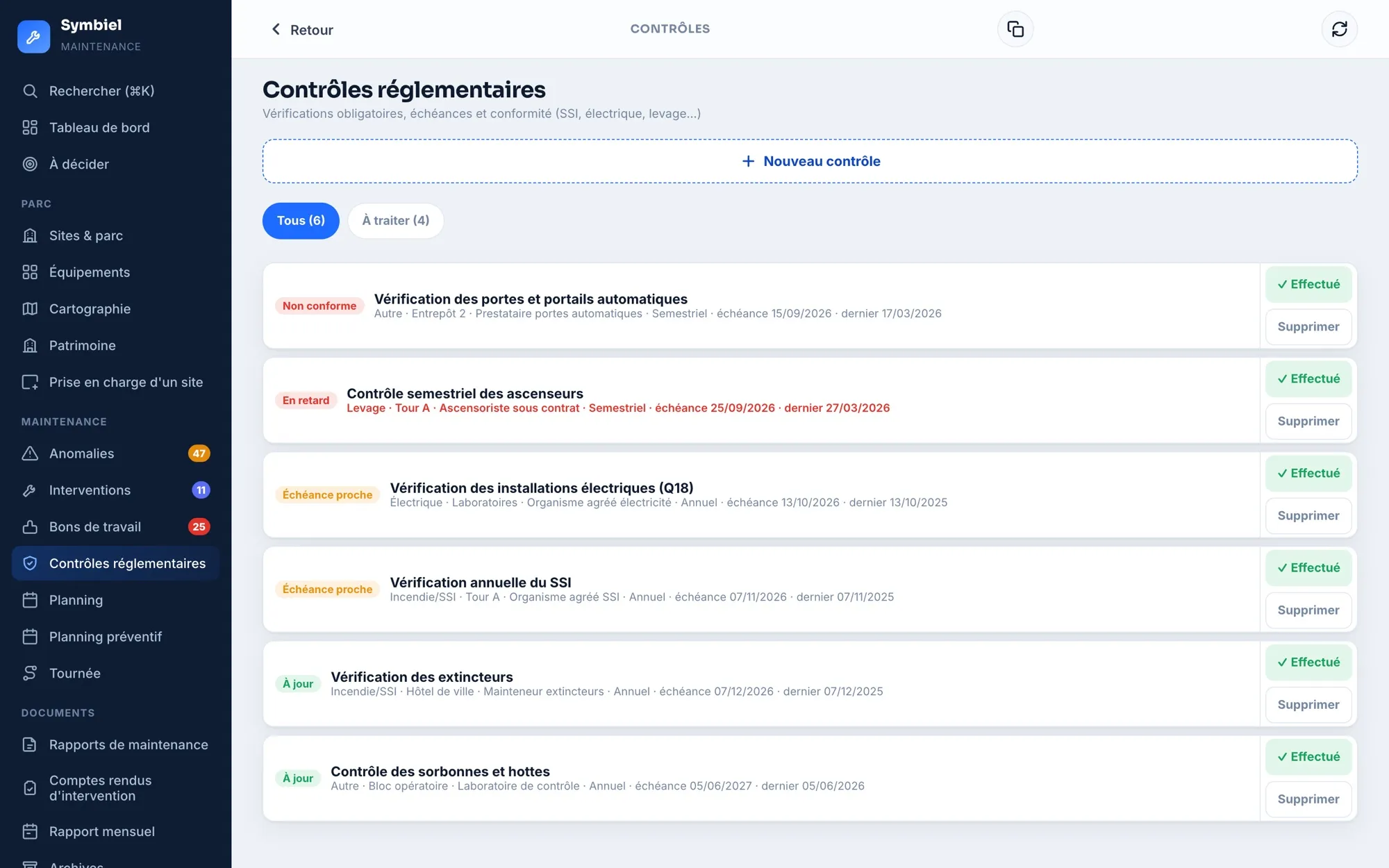Screen dimensions: 1389x868
Task: Click the title Vérification des extincteurs
Action: click(x=422, y=677)
